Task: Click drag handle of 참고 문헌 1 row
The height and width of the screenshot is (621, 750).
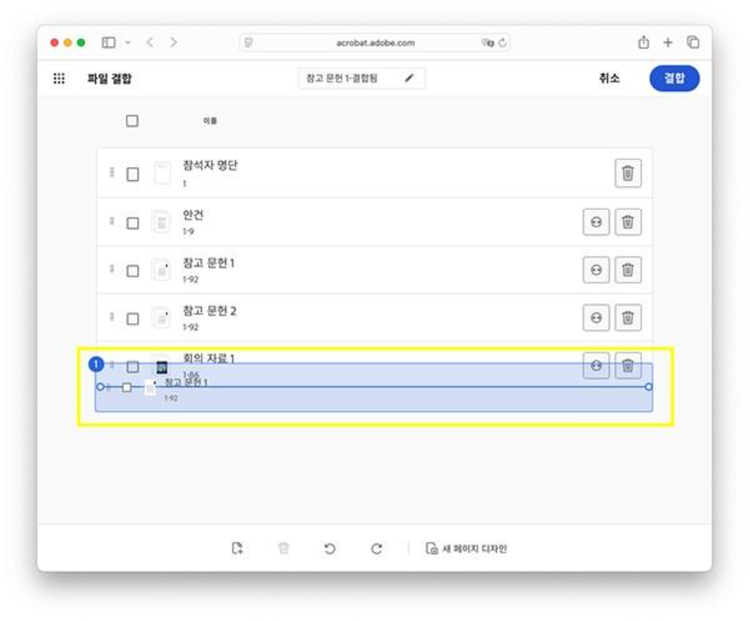Action: pyautogui.click(x=111, y=269)
